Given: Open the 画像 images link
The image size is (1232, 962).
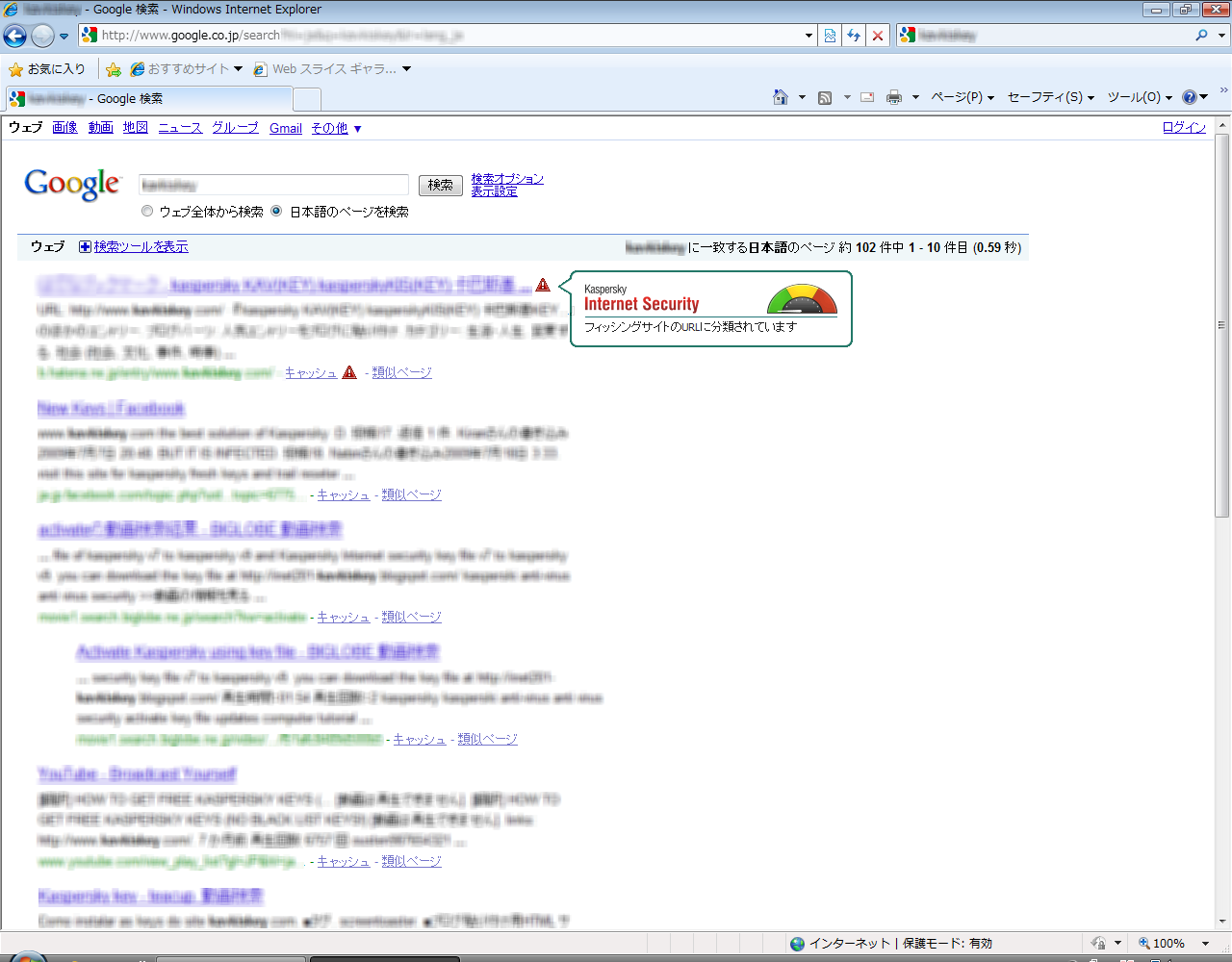Looking at the screenshot, I should pyautogui.click(x=64, y=128).
